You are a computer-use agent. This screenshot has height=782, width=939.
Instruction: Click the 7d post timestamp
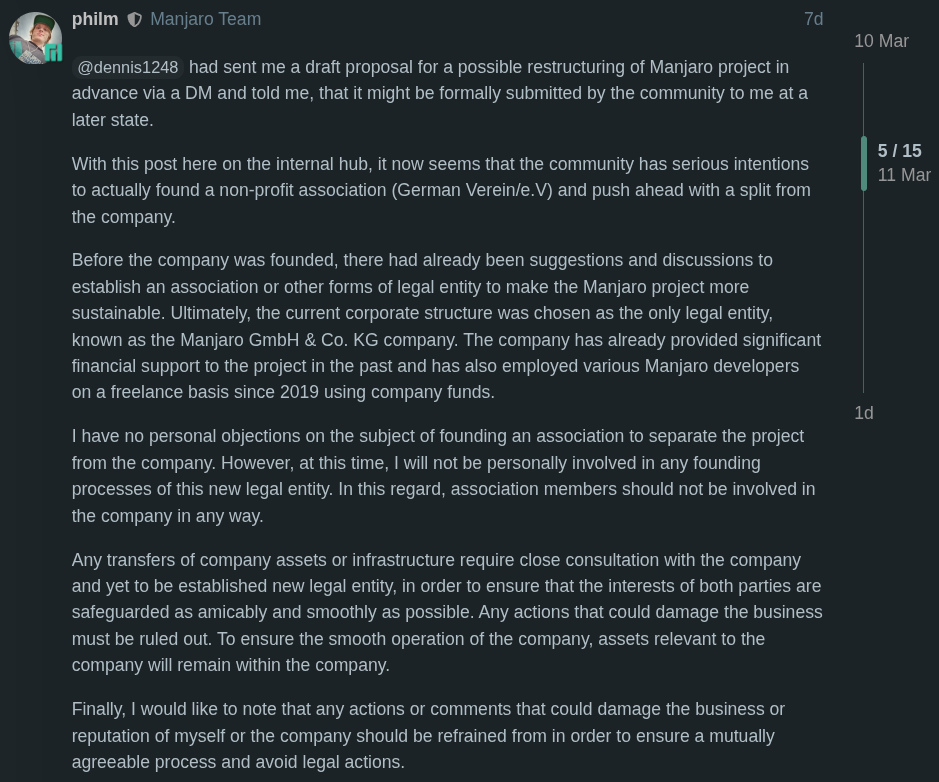(813, 19)
